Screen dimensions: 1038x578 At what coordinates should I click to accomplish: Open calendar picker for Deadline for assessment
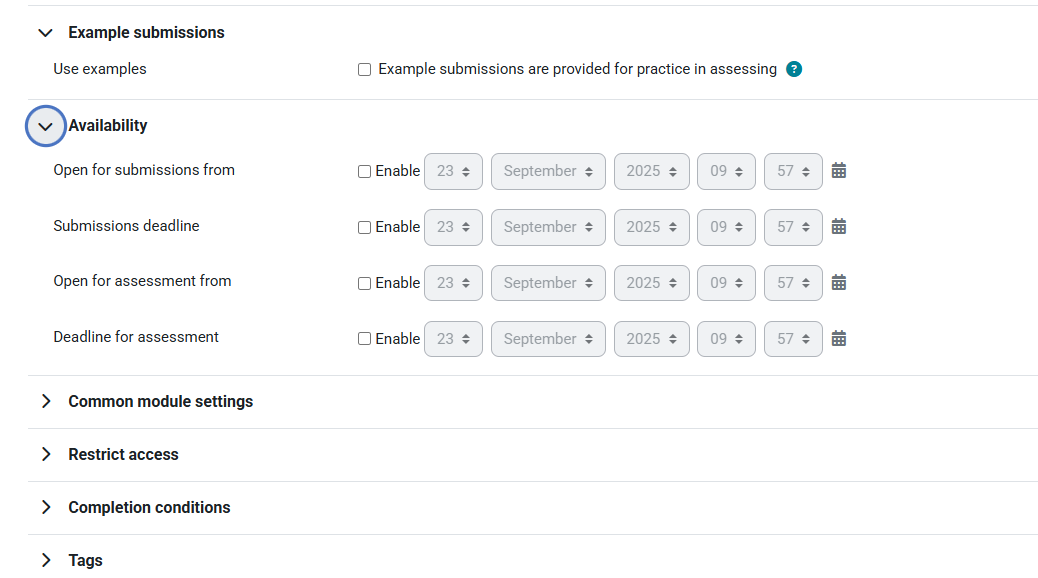[839, 339]
